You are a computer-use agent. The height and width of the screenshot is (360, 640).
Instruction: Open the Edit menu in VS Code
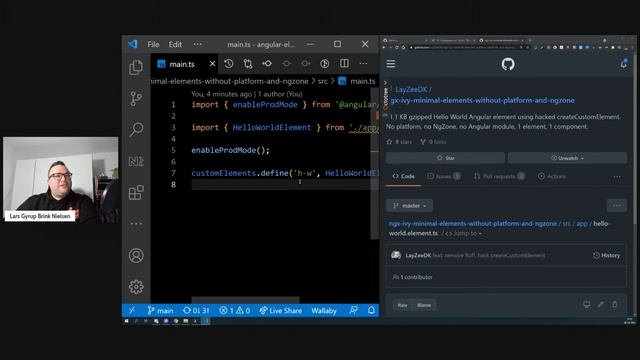(175, 44)
